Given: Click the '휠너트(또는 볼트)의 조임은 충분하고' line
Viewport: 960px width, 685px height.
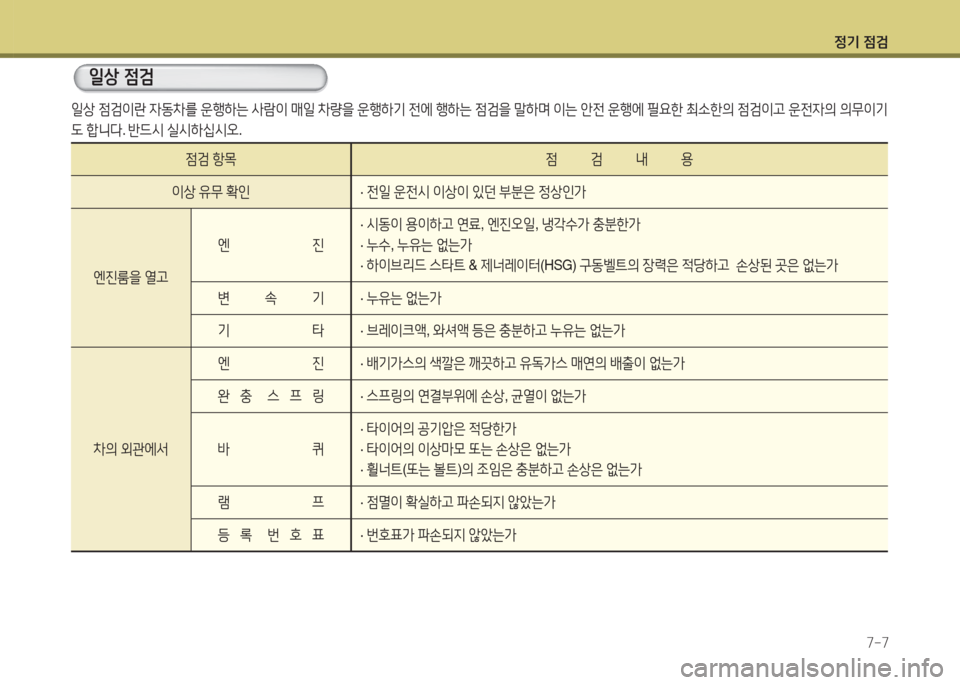Looking at the screenshot, I should coord(501,470).
